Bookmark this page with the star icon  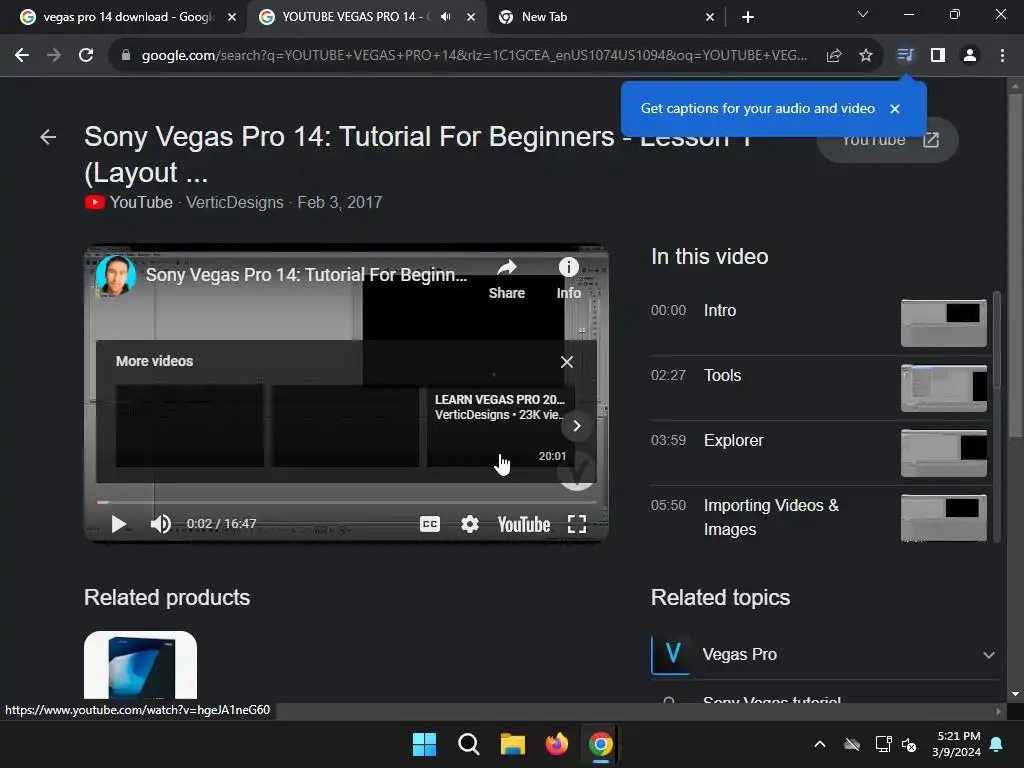[866, 56]
